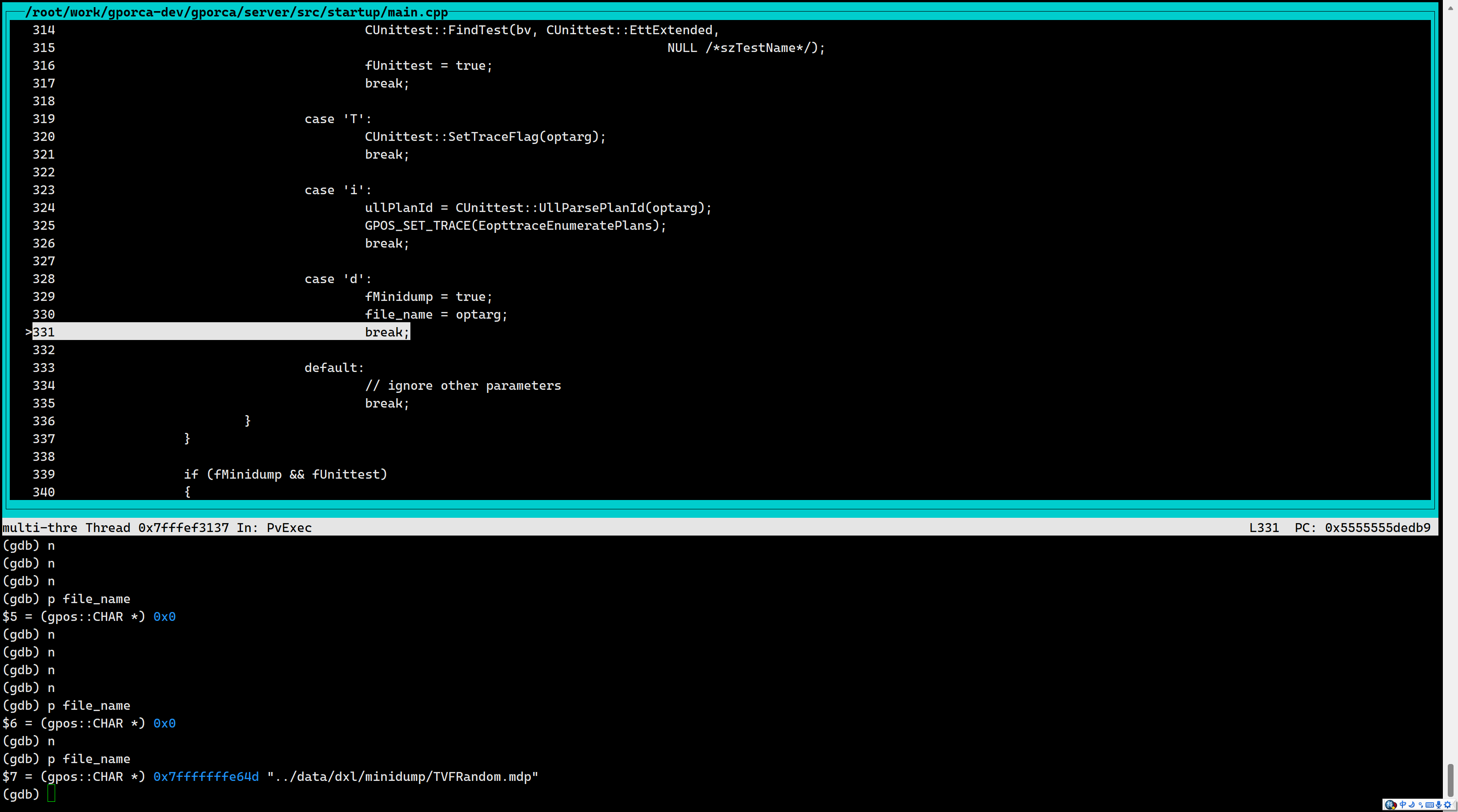Click line 330 'file_name = optarg;'
This screenshot has width=1458, height=812.
tap(436, 315)
